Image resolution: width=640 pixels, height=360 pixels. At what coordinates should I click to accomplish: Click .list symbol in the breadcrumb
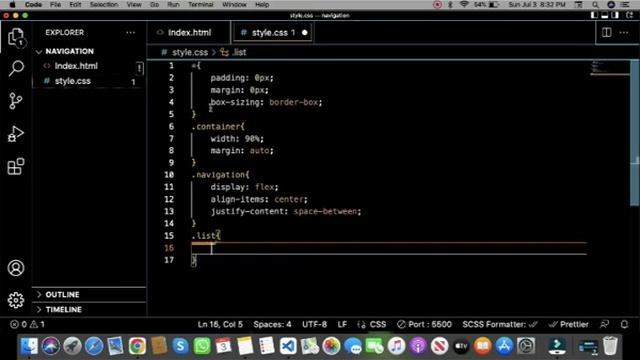point(239,52)
